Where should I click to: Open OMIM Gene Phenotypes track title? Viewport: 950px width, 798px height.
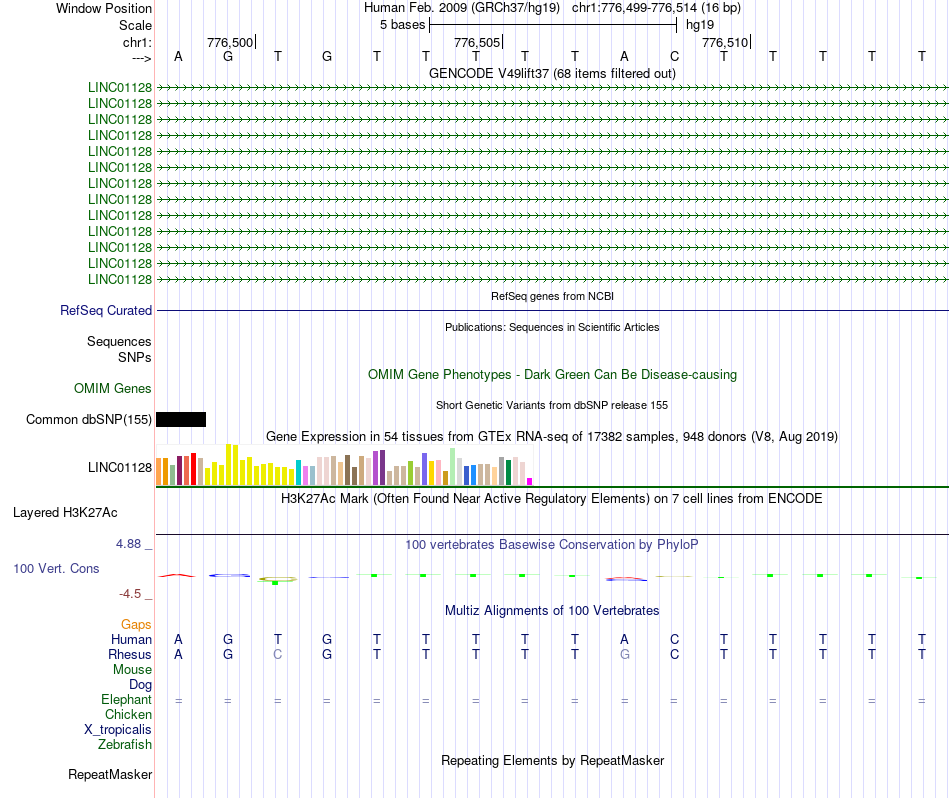point(552,374)
